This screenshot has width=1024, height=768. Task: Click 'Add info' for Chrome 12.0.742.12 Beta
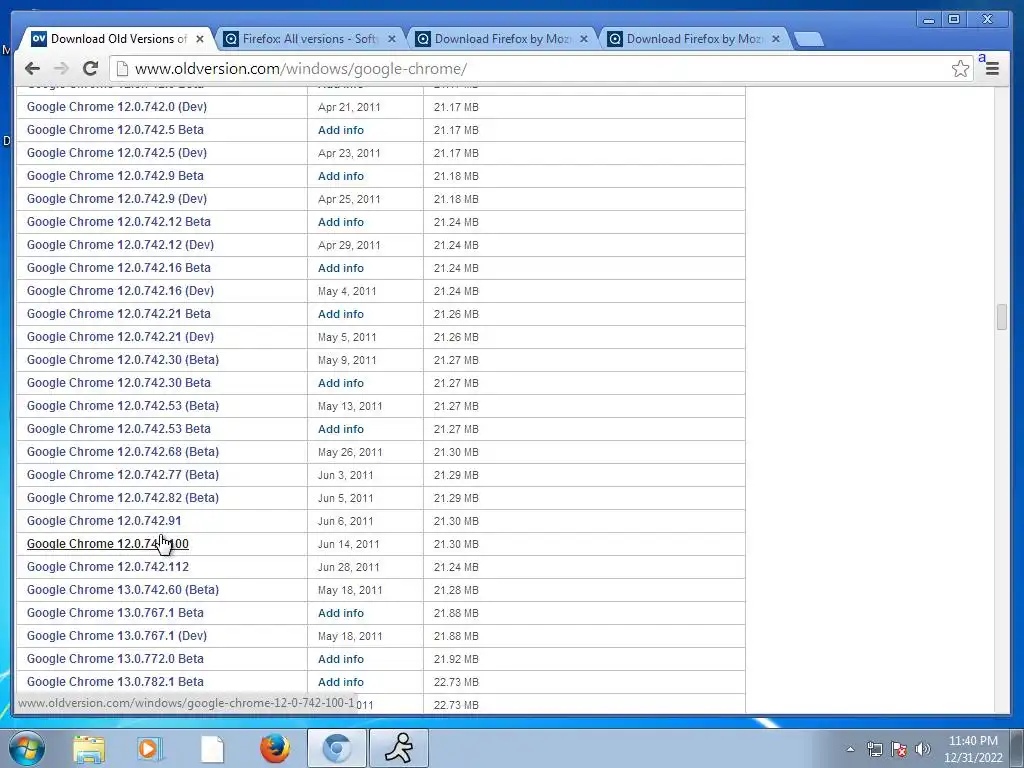(x=341, y=222)
